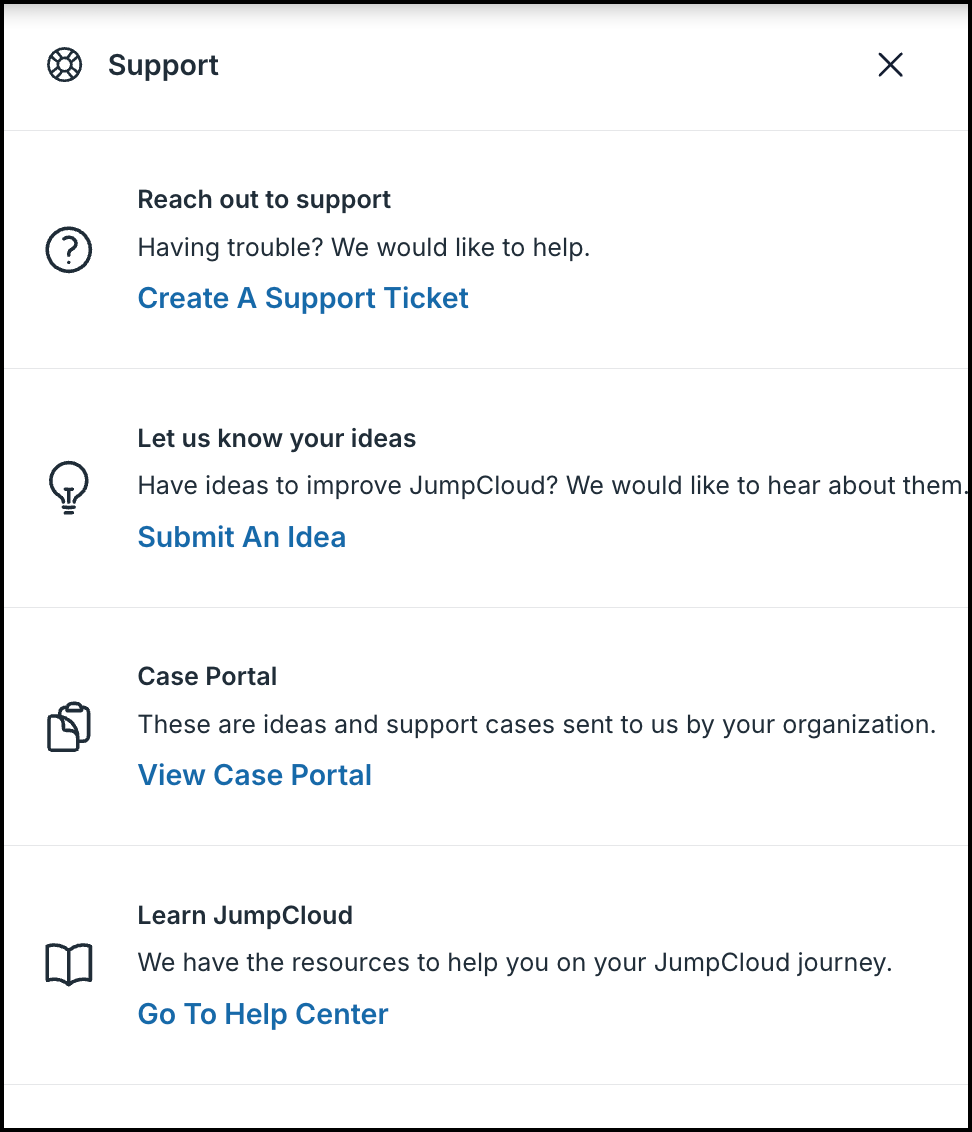Click the clipboard Case Portal icon

coord(68,726)
